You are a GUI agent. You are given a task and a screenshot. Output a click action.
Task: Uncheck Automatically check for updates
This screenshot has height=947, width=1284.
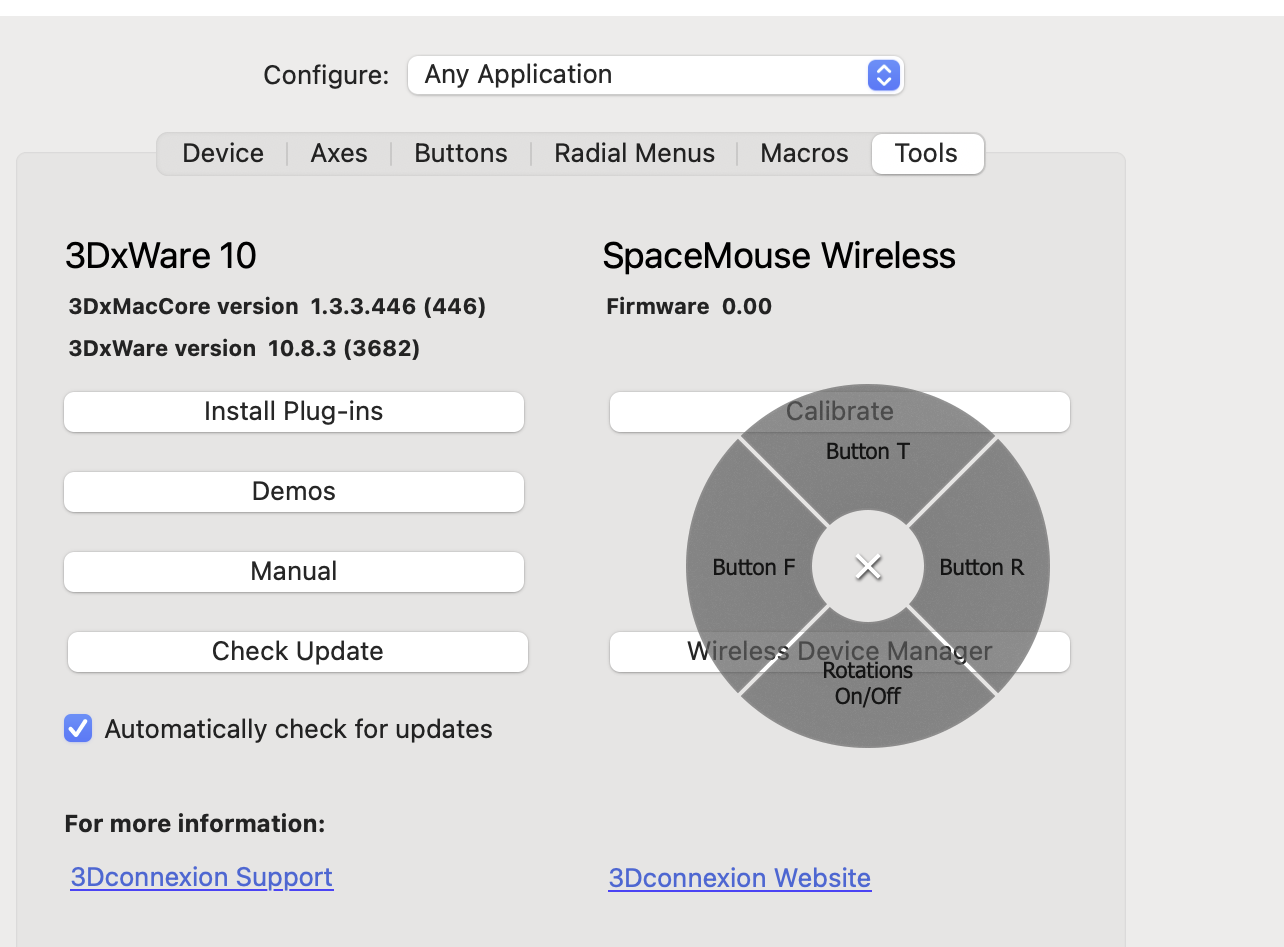(x=78, y=729)
